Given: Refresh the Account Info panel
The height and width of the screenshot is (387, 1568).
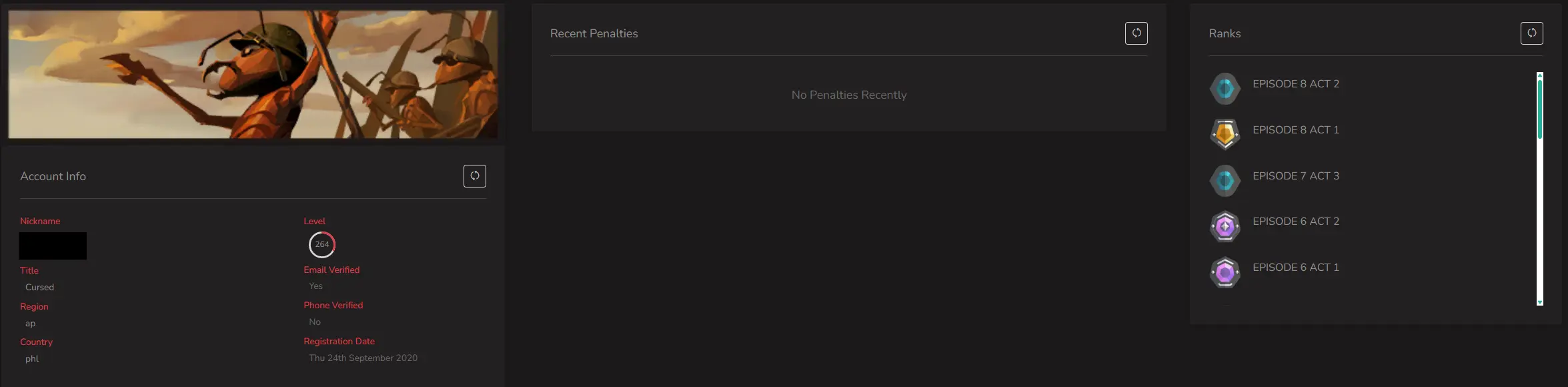Looking at the screenshot, I should coord(474,176).
